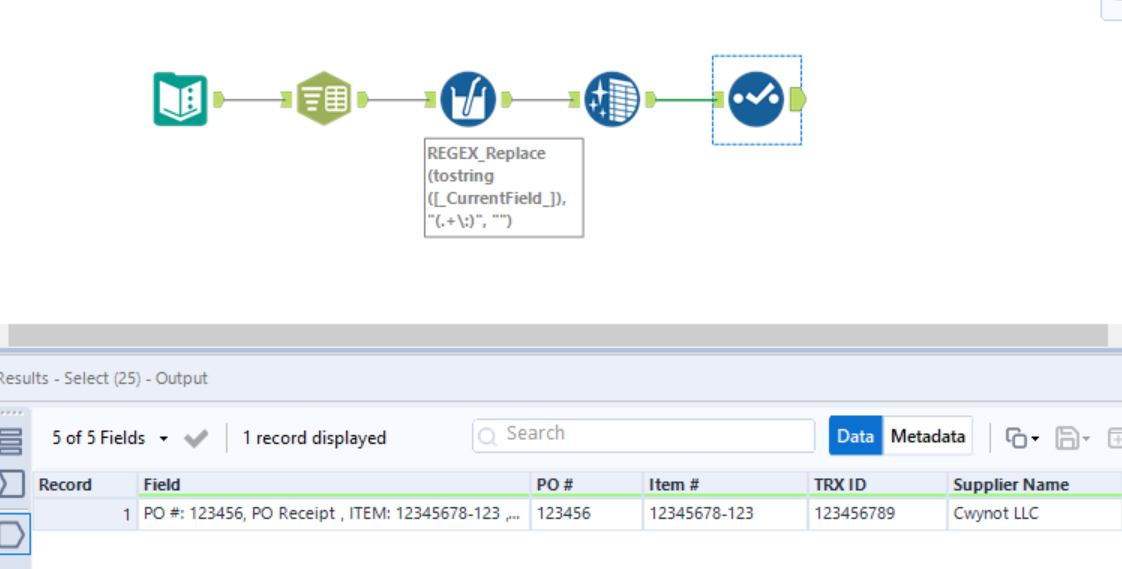The width and height of the screenshot is (1122, 569).
Task: Show the input anchor results view
Action: coord(11,486)
